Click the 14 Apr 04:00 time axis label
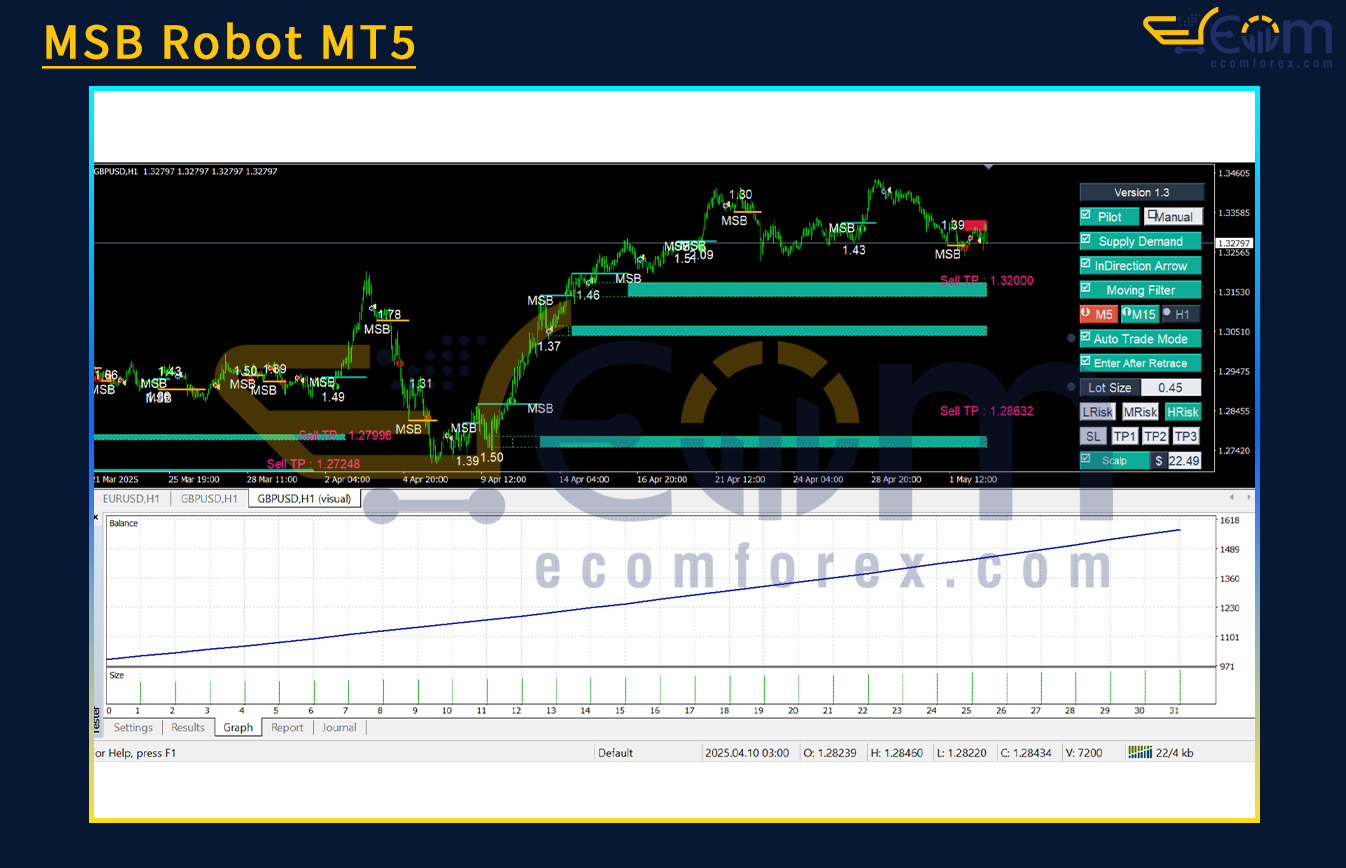 (584, 479)
